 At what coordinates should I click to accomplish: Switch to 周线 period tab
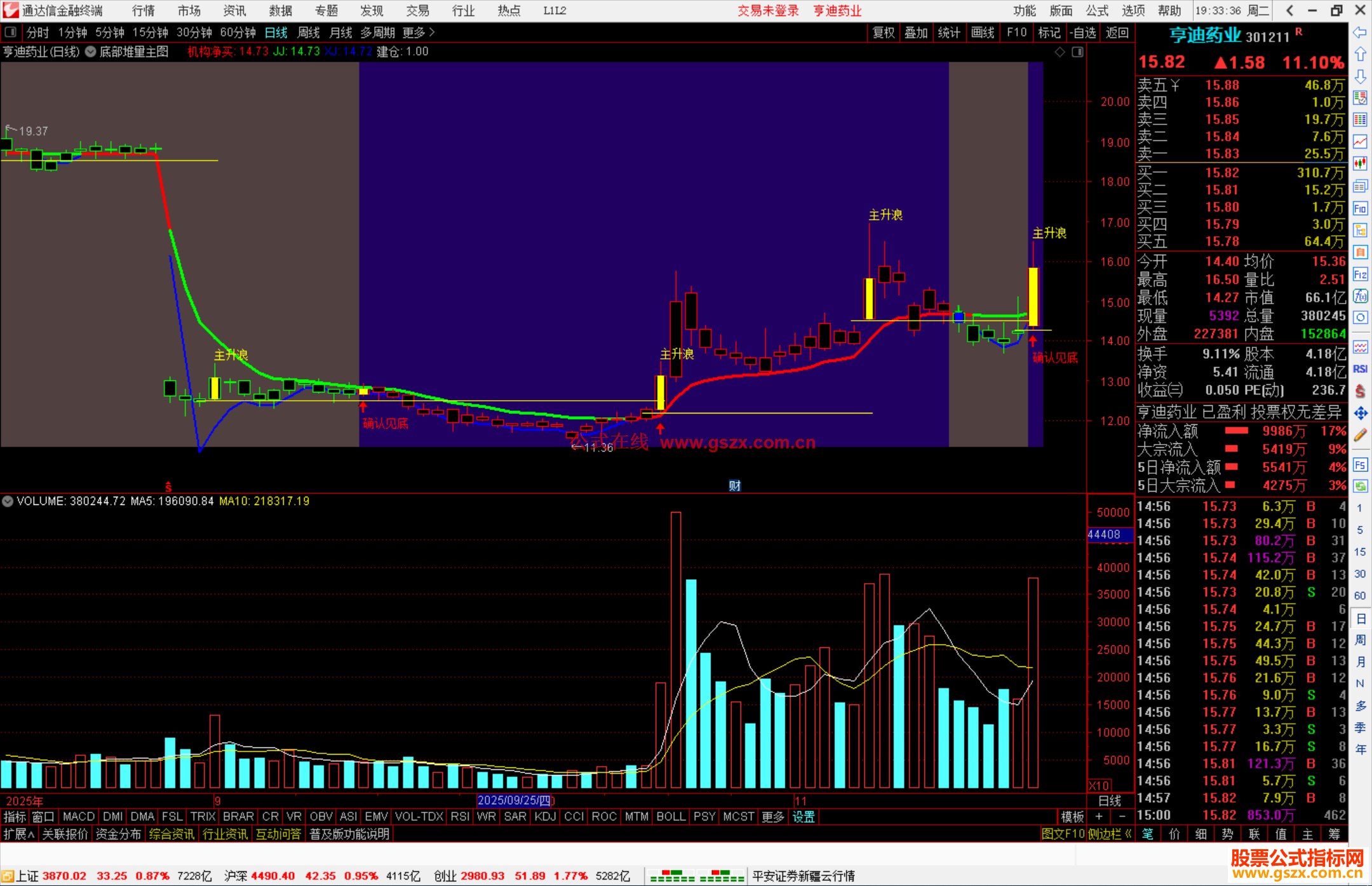tap(308, 32)
